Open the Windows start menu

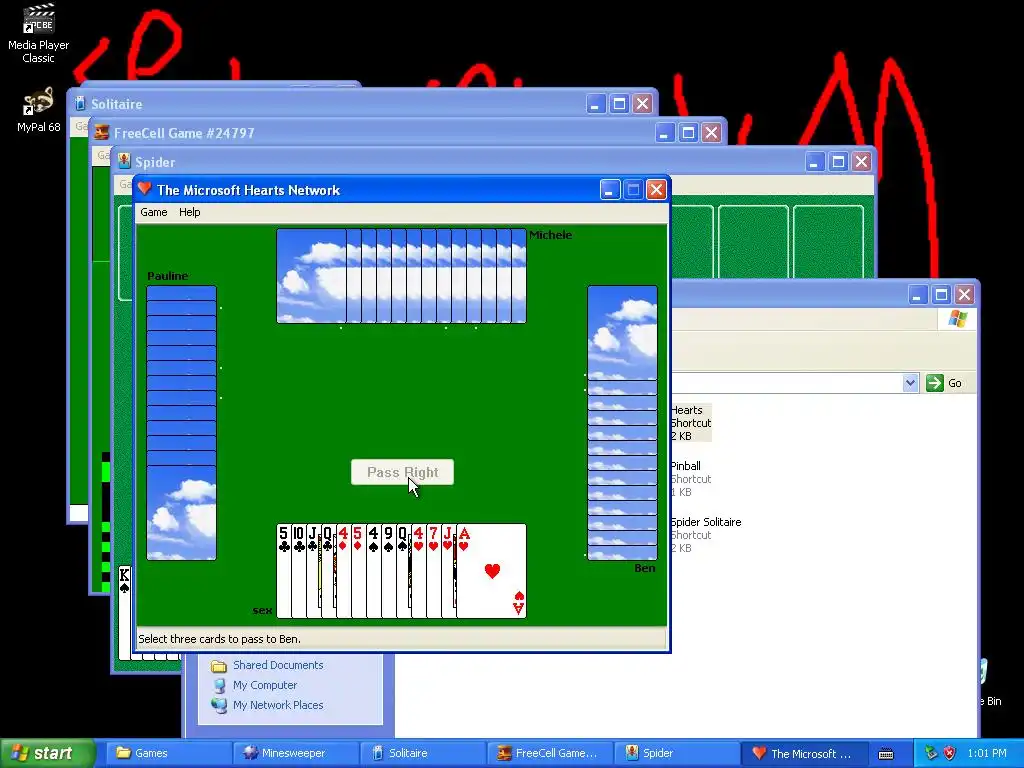[47, 753]
